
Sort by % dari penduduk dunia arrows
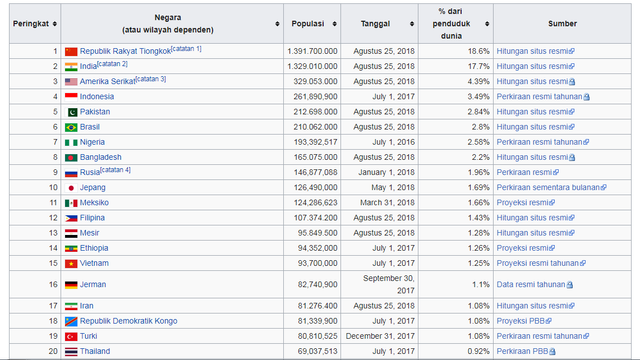tap(487, 24)
